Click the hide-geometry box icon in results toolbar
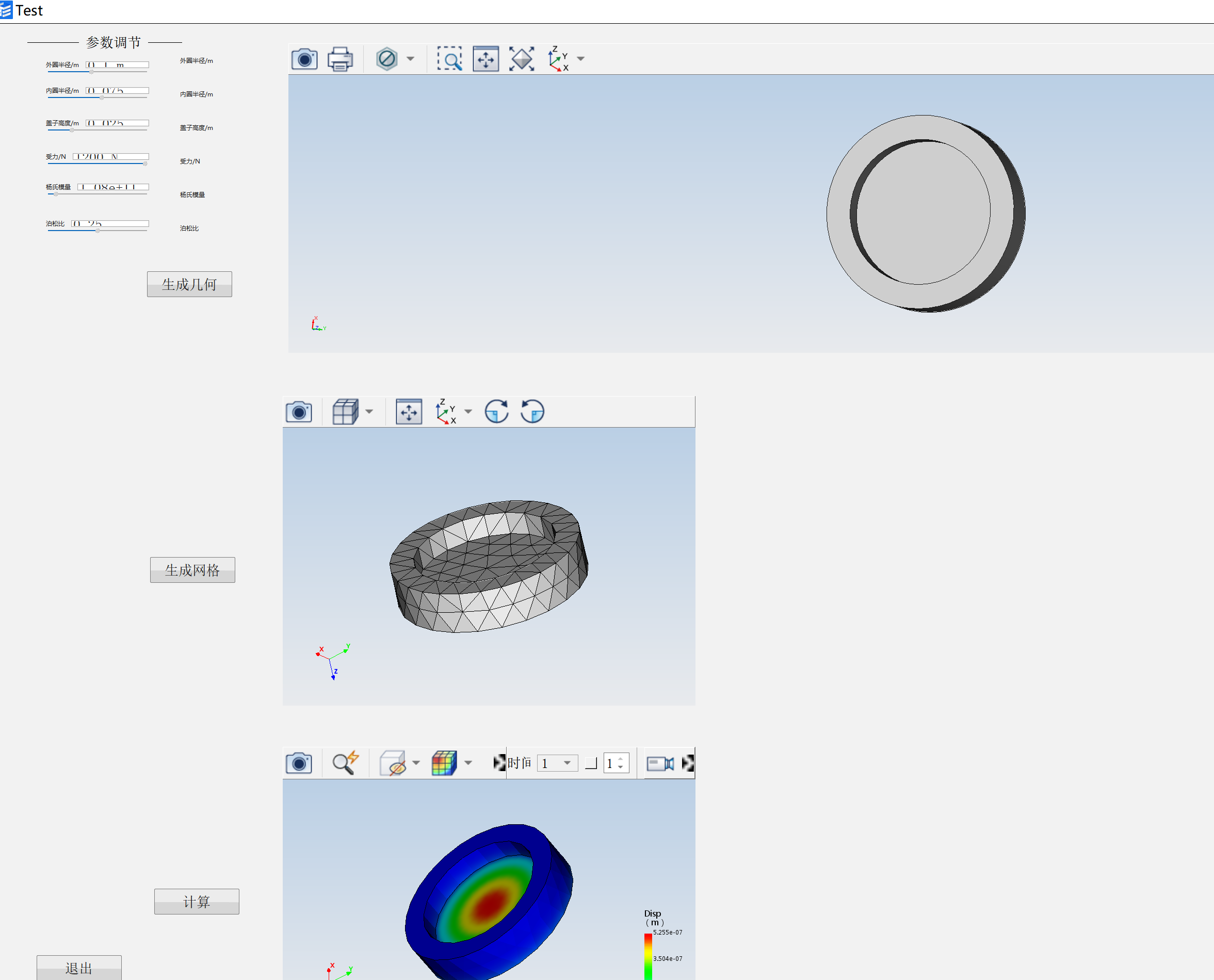Screen dimensions: 1214x980 tap(393, 763)
